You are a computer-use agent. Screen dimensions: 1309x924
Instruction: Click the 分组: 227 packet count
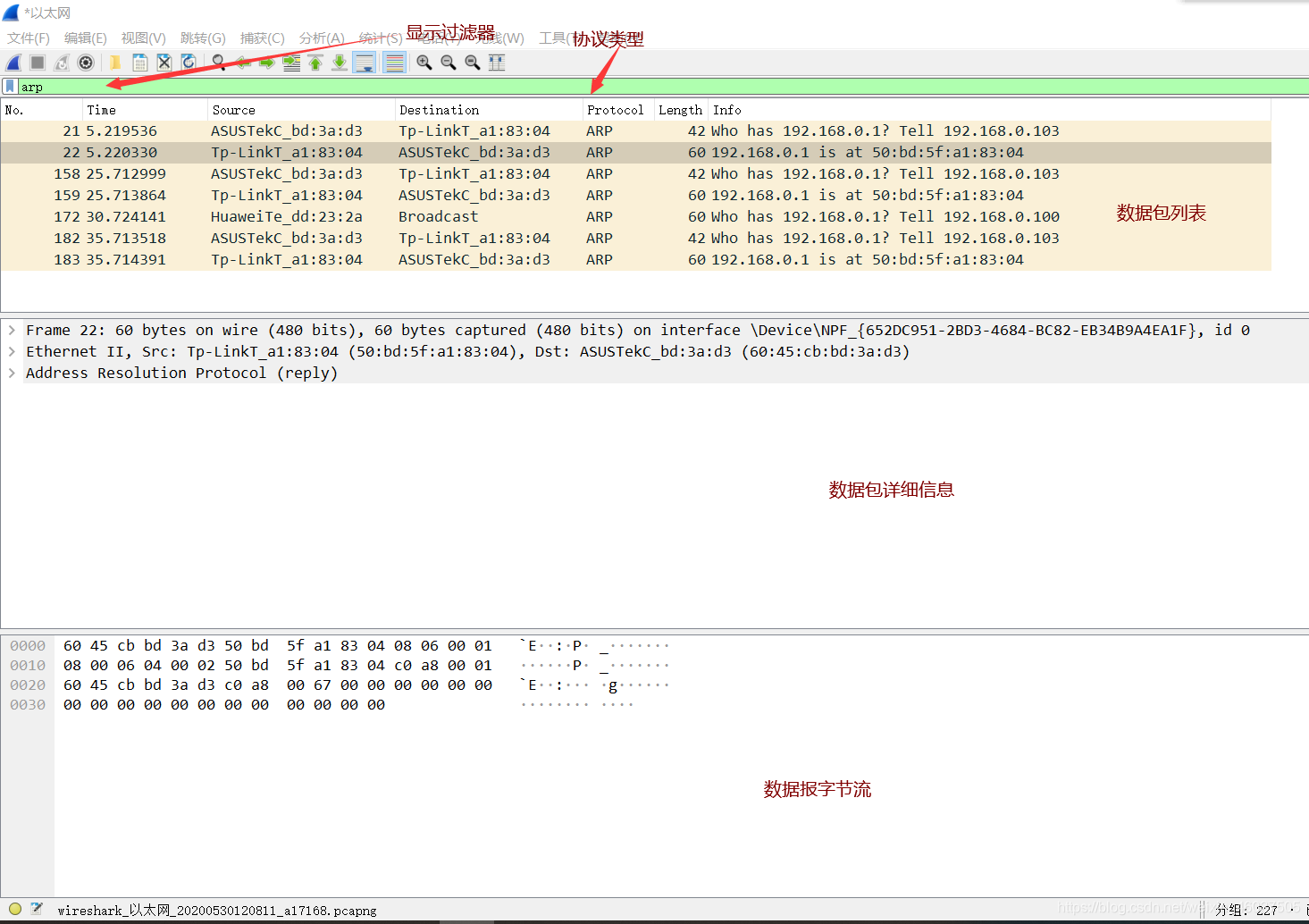click(x=1246, y=911)
